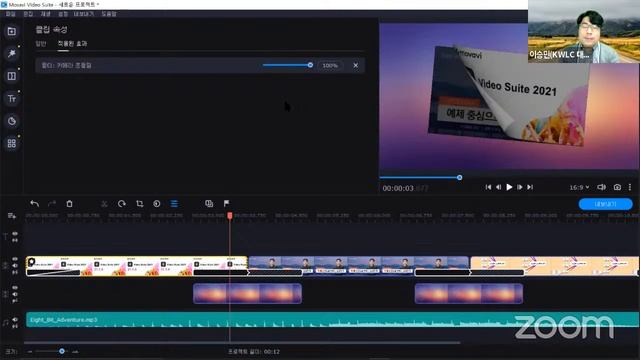Hide the title track with eye icon
640x360 pixels.
coord(15,234)
